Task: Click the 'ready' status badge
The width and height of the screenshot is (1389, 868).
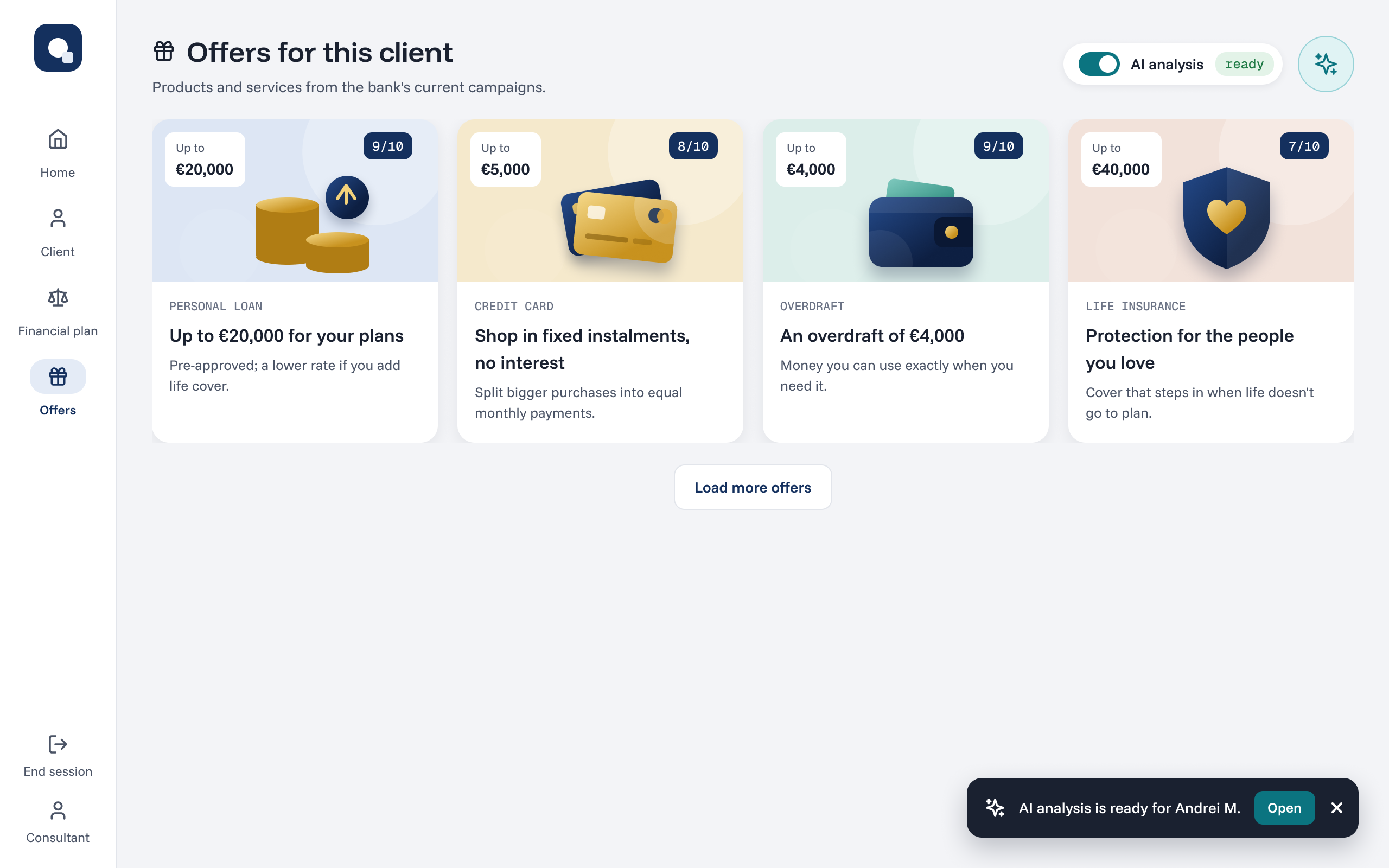Action: pyautogui.click(x=1244, y=65)
